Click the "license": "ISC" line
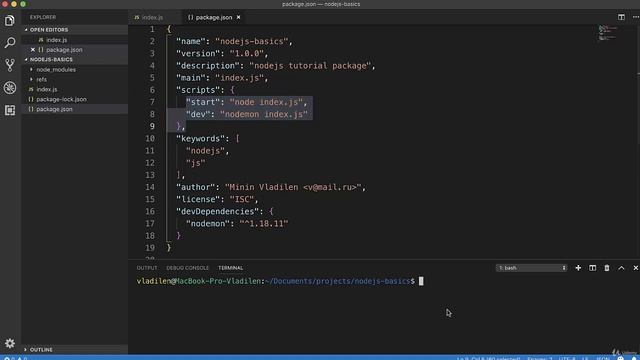Image resolution: width=640 pixels, height=360 pixels. (217, 199)
